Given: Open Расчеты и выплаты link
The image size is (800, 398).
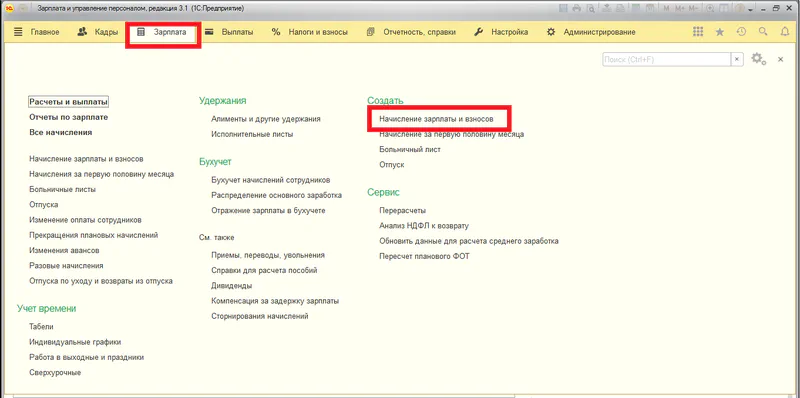Looking at the screenshot, I should (68, 102).
